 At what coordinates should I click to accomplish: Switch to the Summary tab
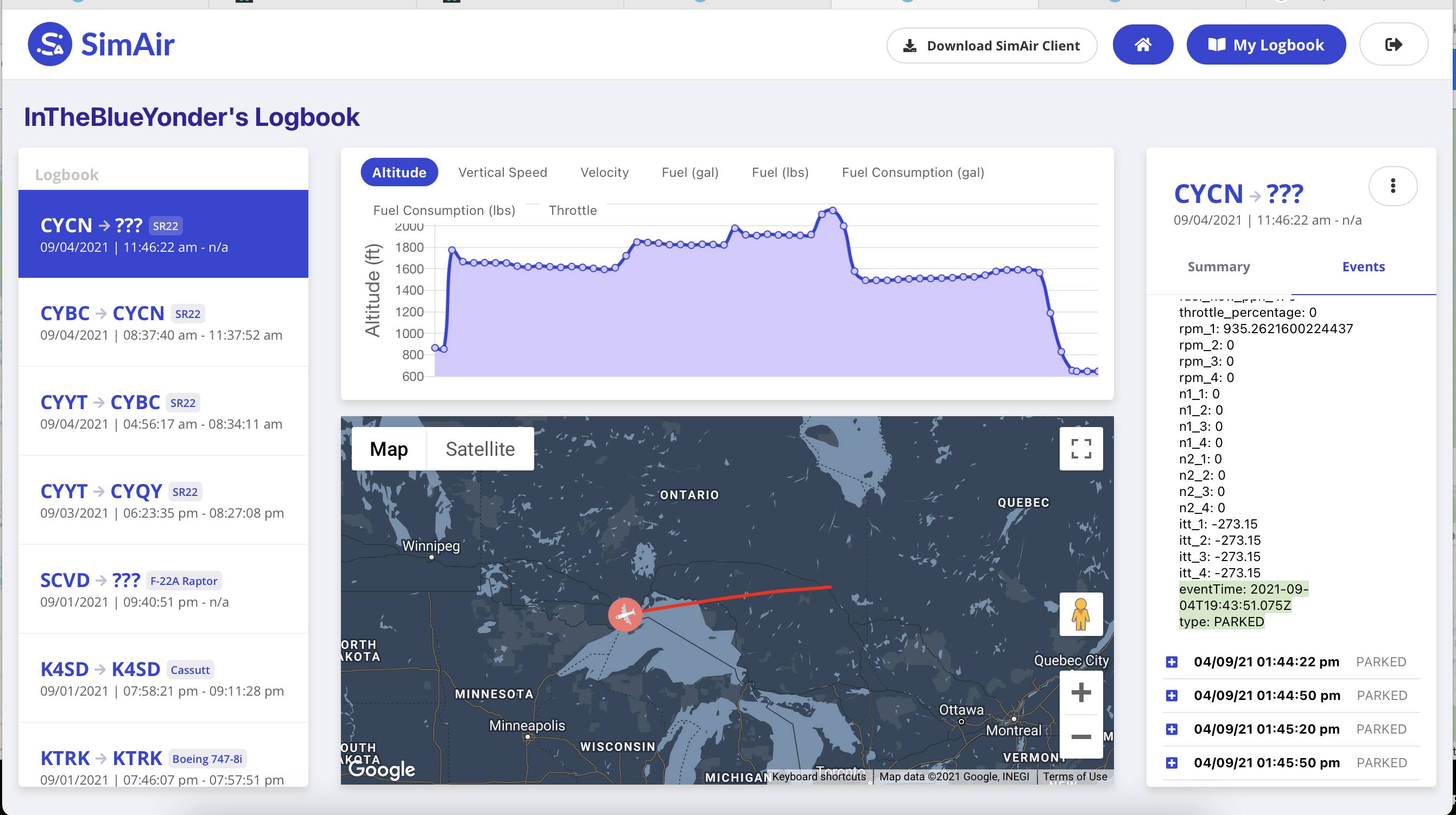point(1219,266)
